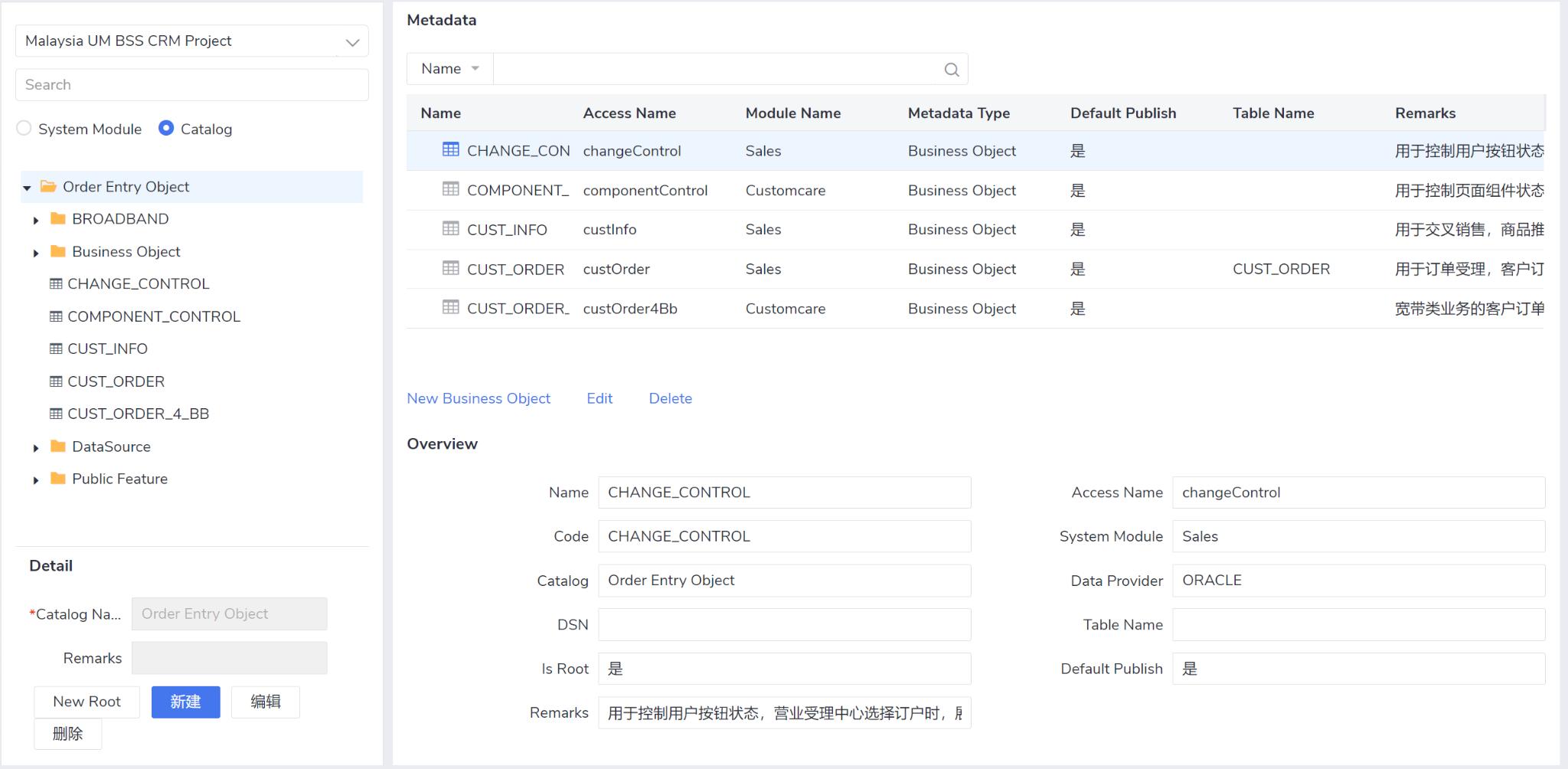The image size is (1568, 769).
Task: Click the table icon beside custOrder access name
Action: click(x=451, y=267)
